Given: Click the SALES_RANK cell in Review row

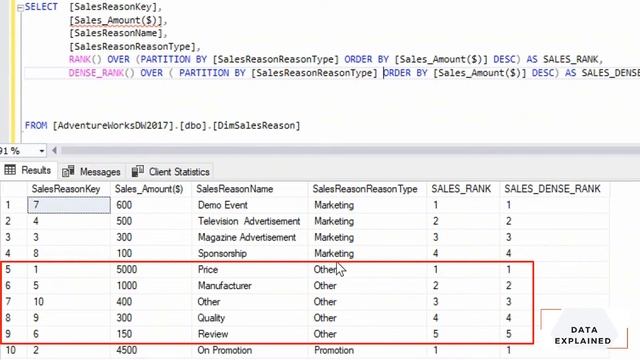Looking at the screenshot, I should (463, 334).
